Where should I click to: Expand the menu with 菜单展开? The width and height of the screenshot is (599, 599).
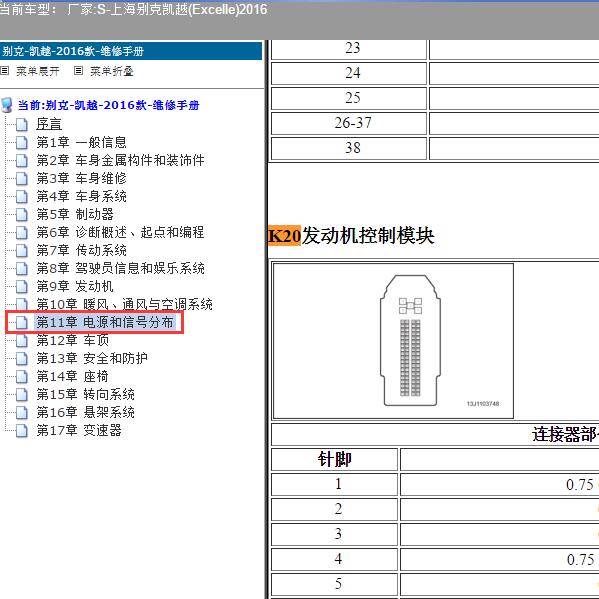pyautogui.click(x=37, y=71)
